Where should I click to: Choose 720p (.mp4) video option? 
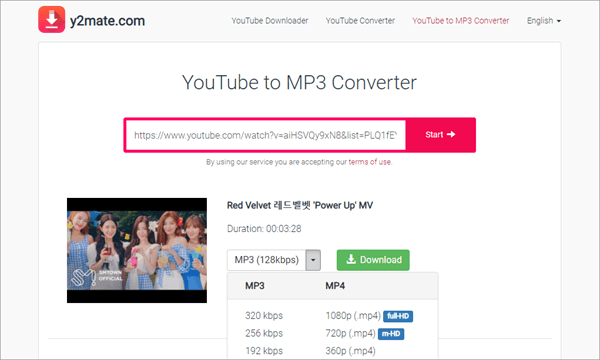pos(351,333)
